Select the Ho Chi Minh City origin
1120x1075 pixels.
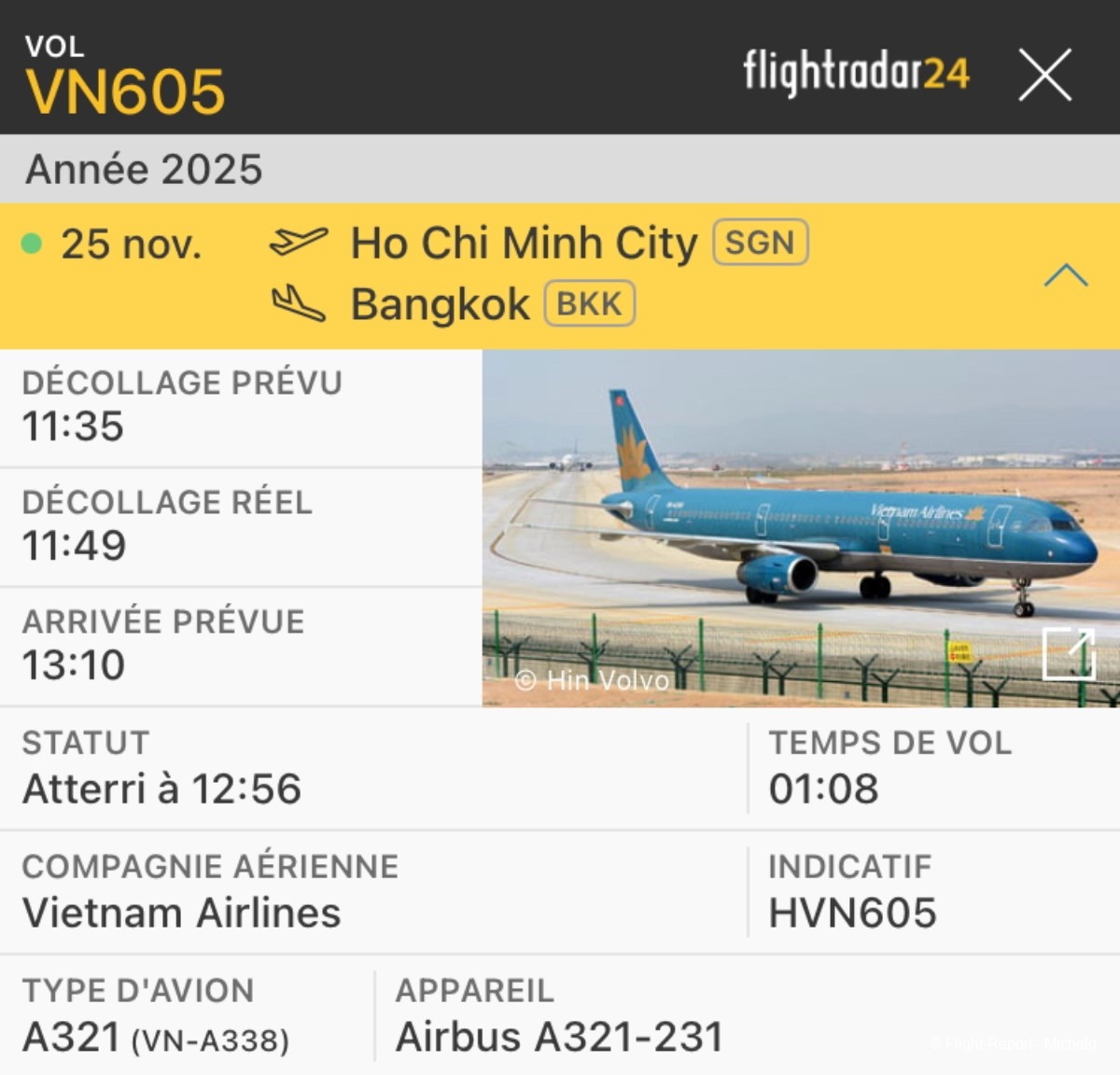pos(524,244)
